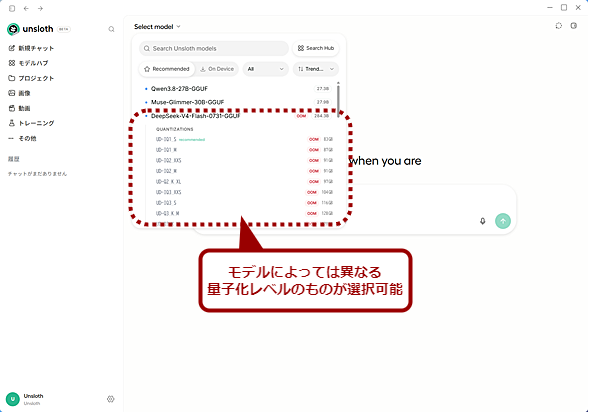Toggle the On Device filter
The height and width of the screenshot is (413, 589).
click(x=217, y=69)
